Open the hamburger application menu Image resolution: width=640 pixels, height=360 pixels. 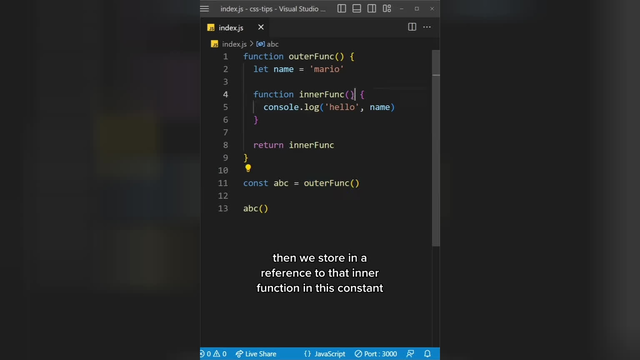[204, 9]
